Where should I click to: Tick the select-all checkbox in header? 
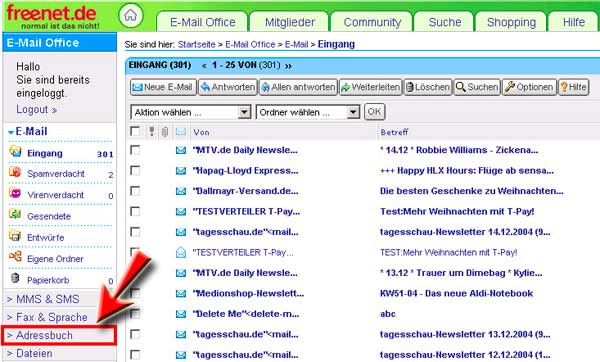click(x=135, y=131)
